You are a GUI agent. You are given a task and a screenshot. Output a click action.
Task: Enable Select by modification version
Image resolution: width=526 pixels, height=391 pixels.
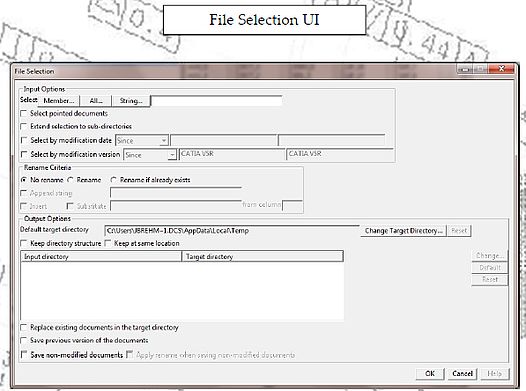tap(24, 154)
